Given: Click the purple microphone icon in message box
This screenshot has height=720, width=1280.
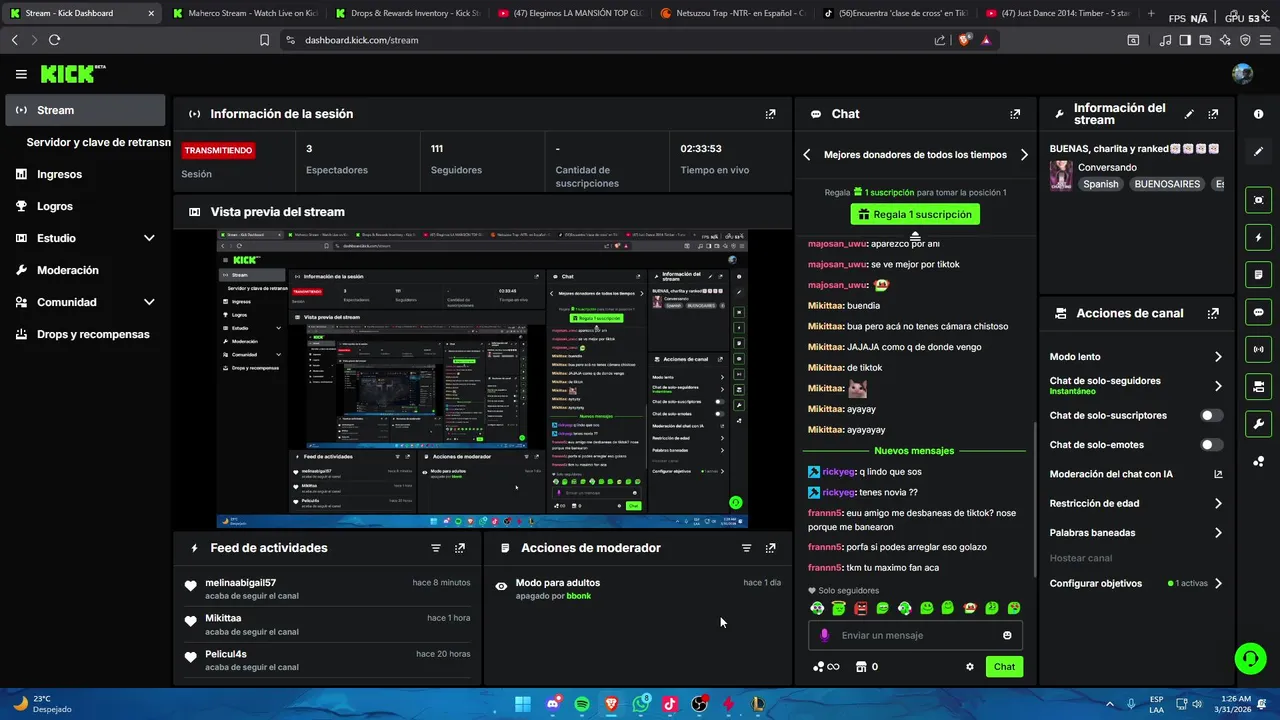Looking at the screenshot, I should (824, 635).
